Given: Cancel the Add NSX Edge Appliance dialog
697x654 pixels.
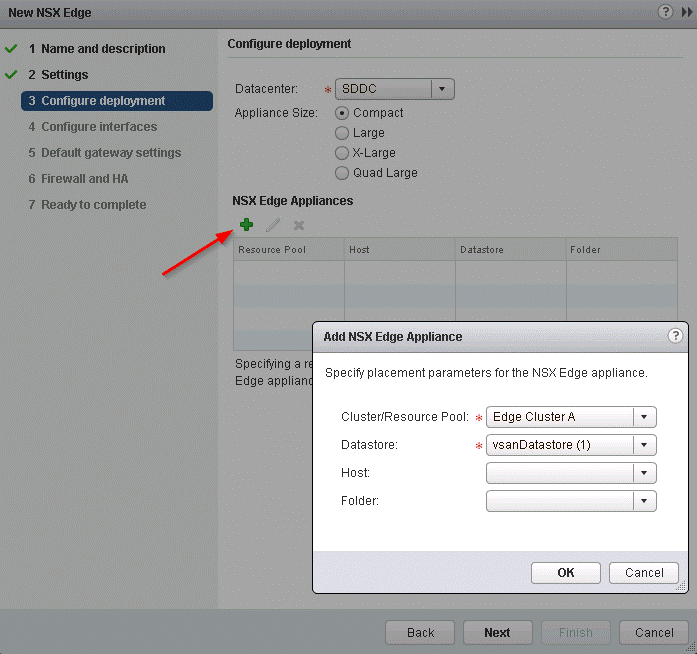Looking at the screenshot, I should pyautogui.click(x=644, y=573).
